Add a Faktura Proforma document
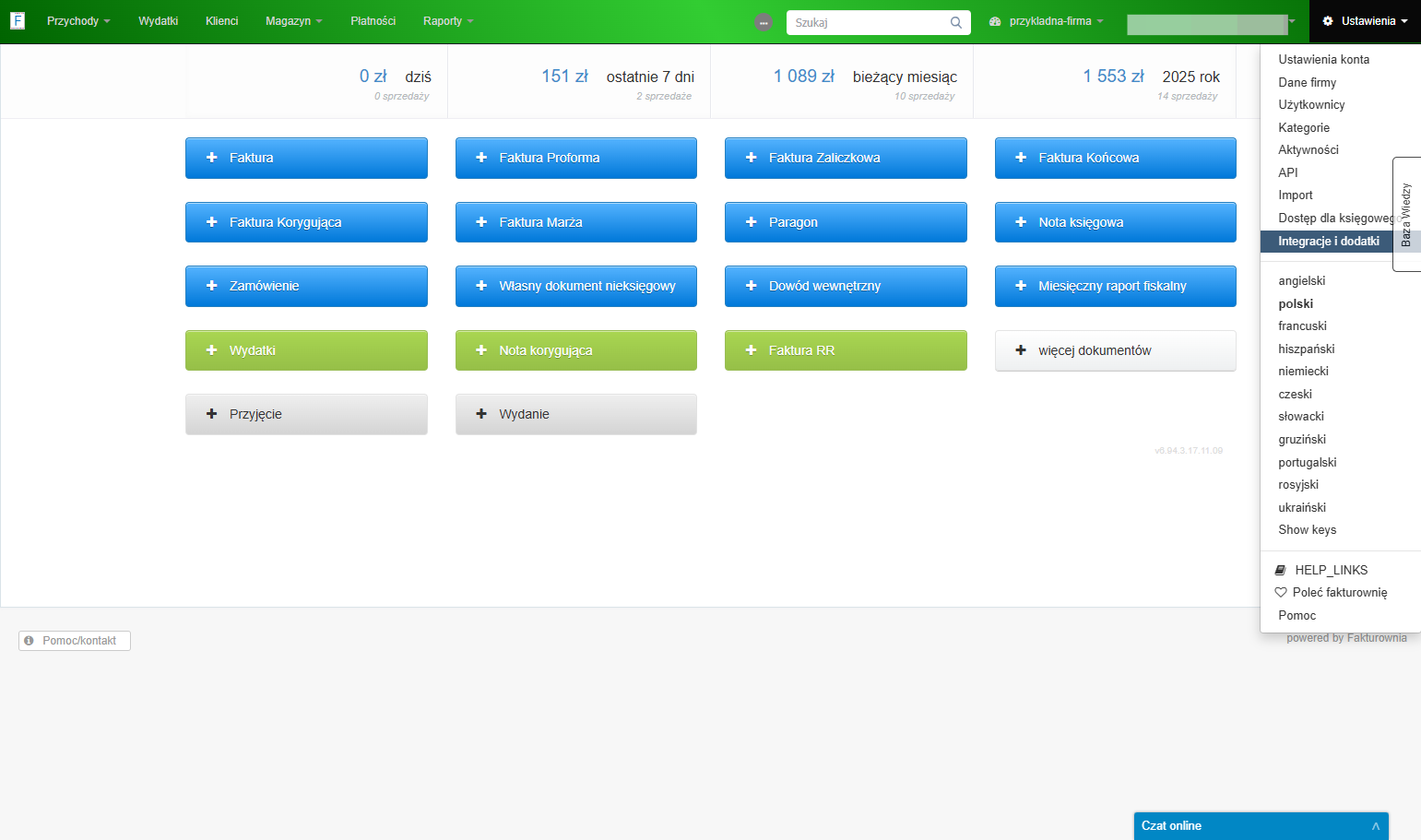Image resolution: width=1421 pixels, height=840 pixels. pyautogui.click(x=576, y=158)
